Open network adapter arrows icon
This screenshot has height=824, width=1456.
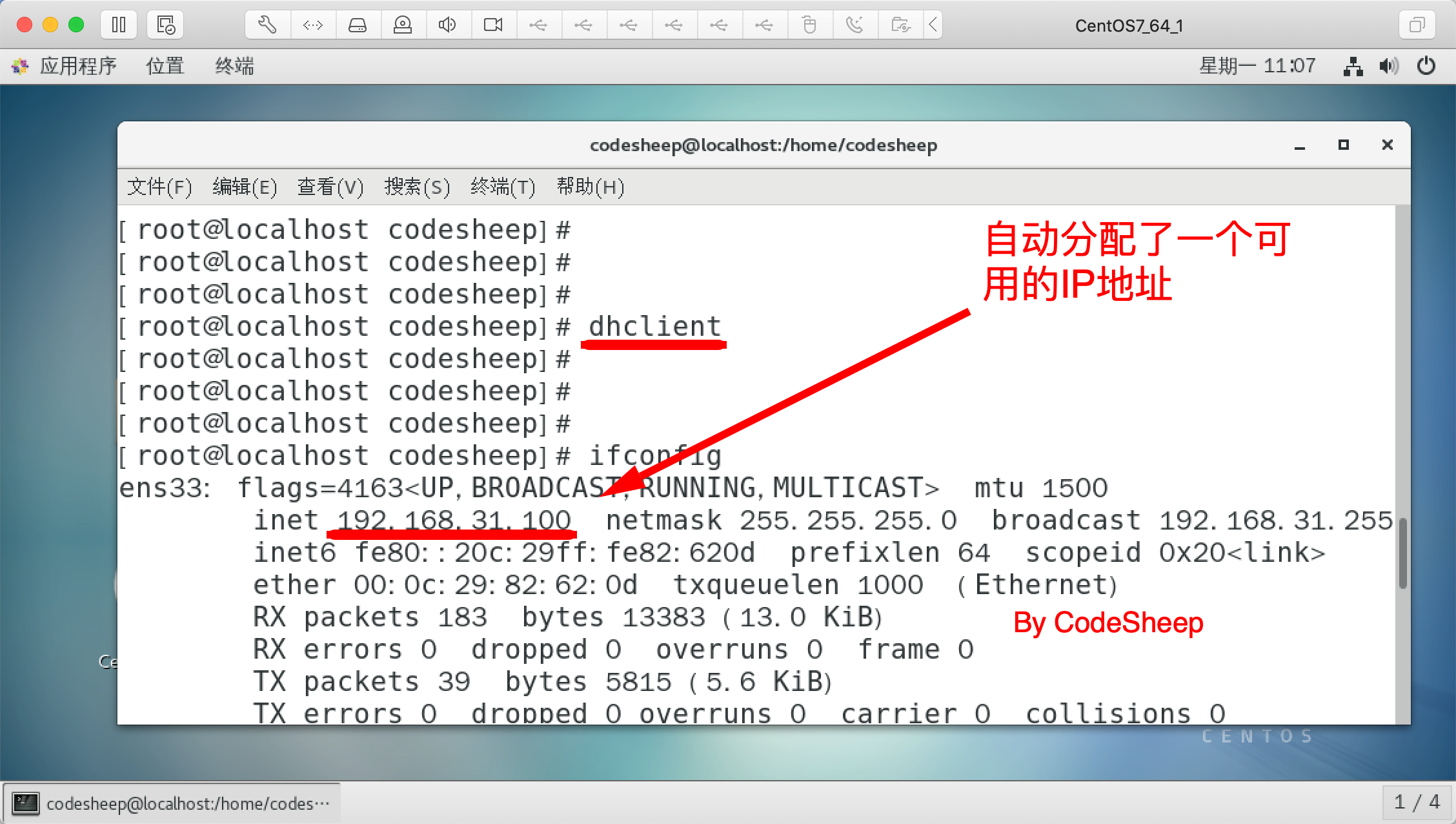pyautogui.click(x=312, y=25)
